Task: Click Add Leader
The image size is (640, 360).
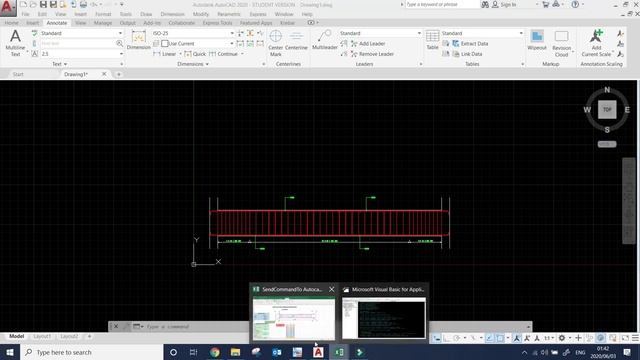Action: [x=368, y=44]
